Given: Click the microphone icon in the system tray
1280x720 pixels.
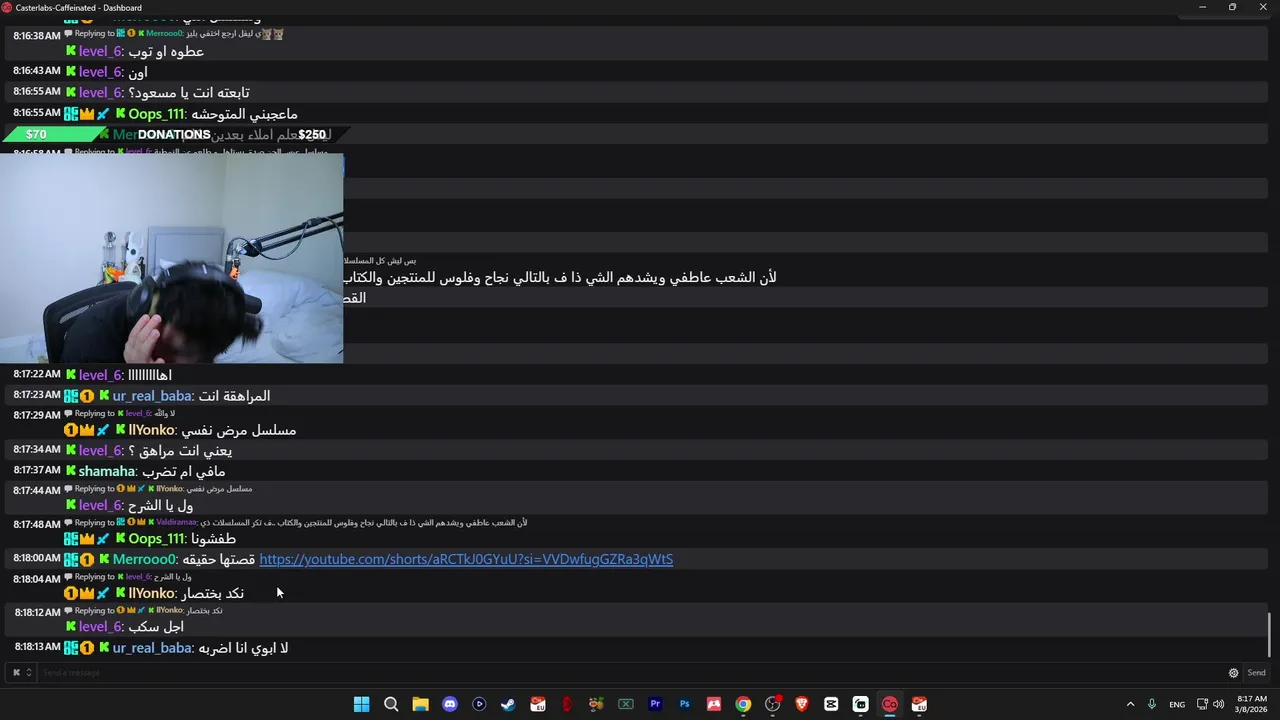Looking at the screenshot, I should tap(1152, 704).
